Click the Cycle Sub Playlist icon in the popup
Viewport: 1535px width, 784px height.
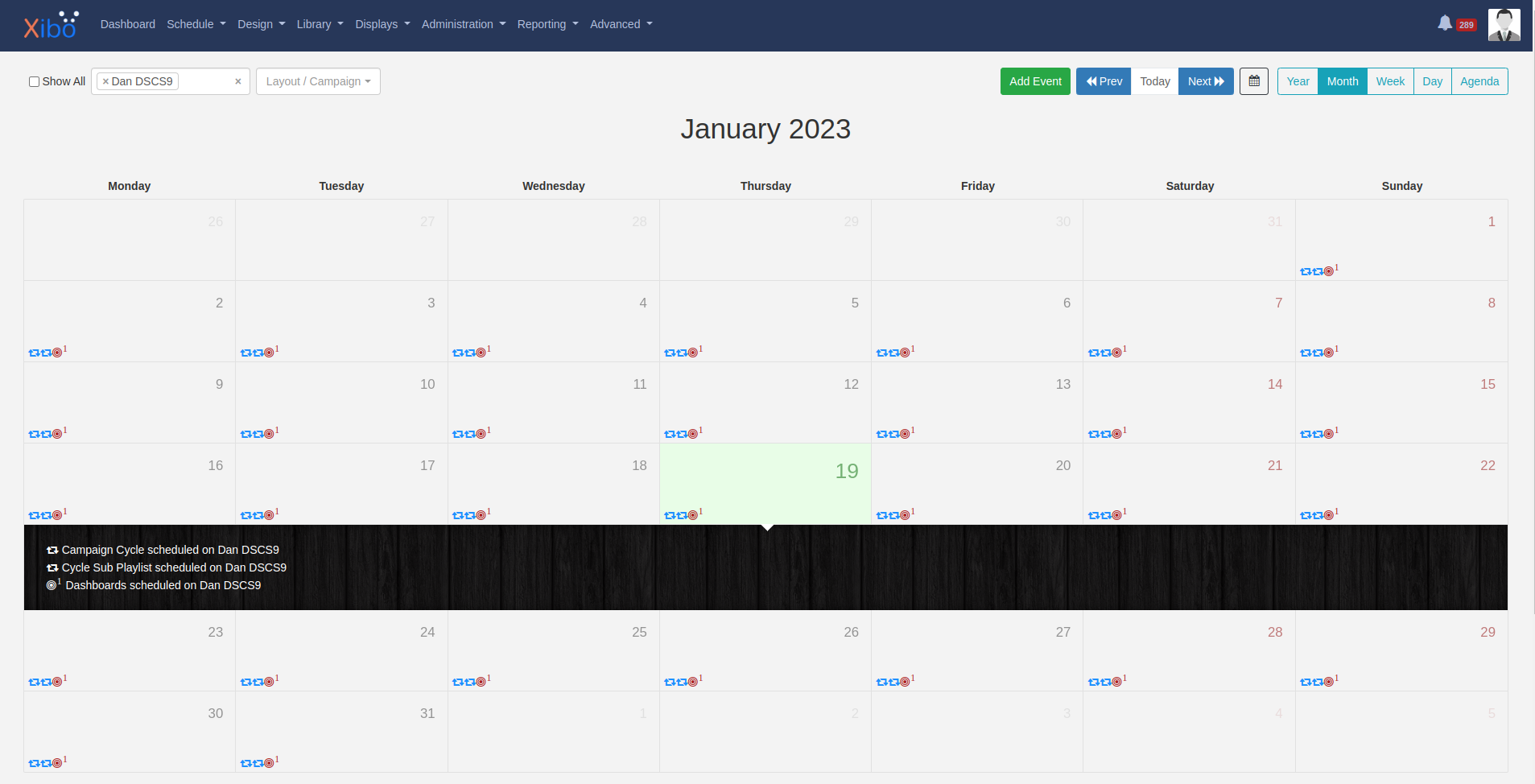click(x=52, y=567)
